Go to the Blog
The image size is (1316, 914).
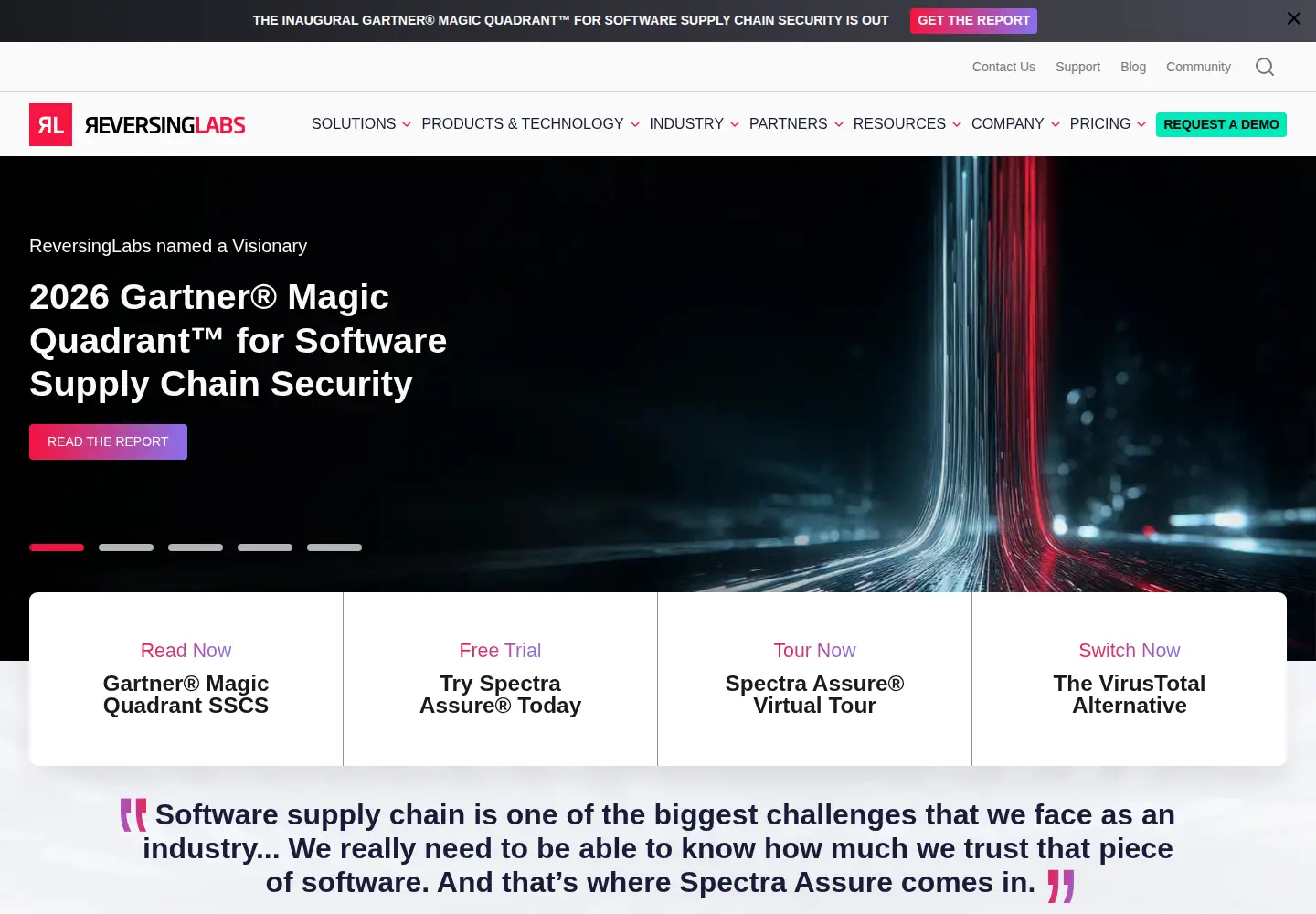(1133, 67)
